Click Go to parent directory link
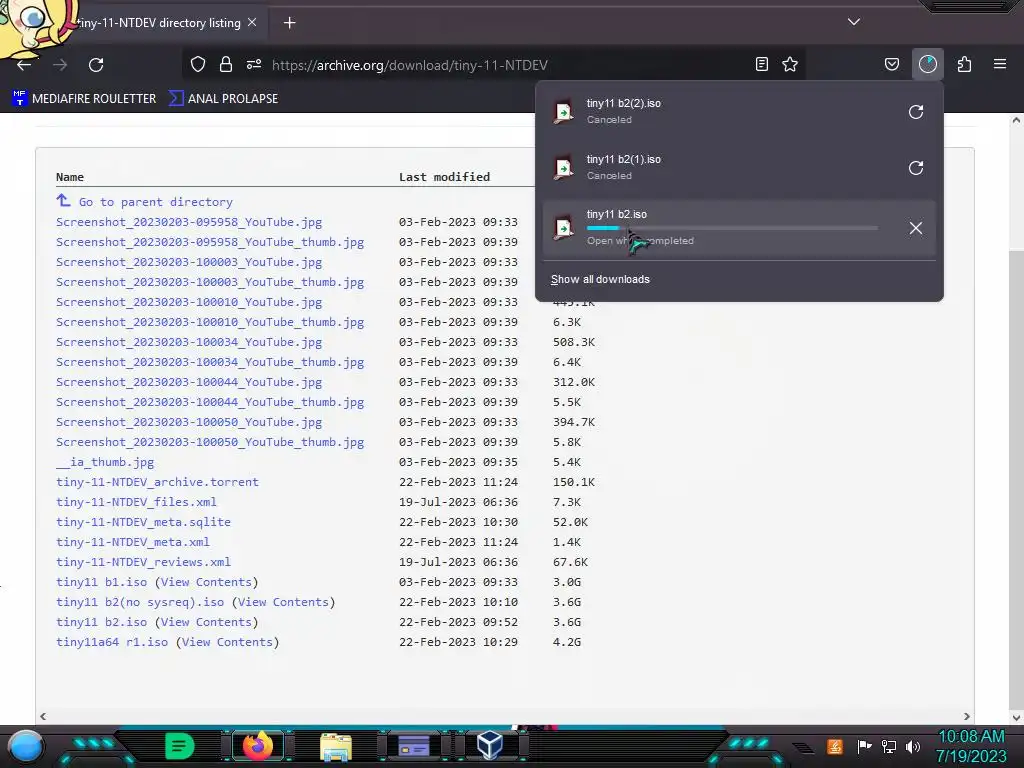 pos(155,202)
